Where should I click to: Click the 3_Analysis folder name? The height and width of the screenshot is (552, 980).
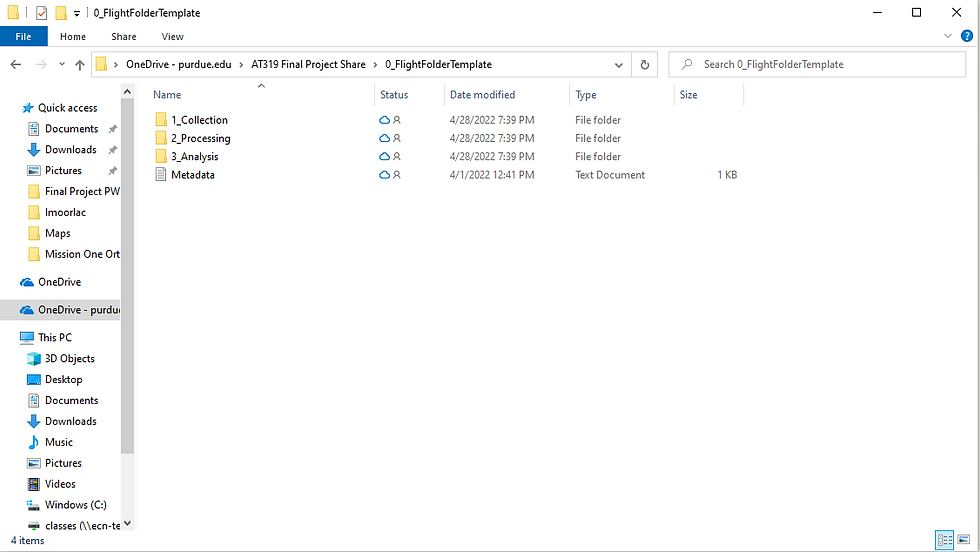[x=195, y=156]
